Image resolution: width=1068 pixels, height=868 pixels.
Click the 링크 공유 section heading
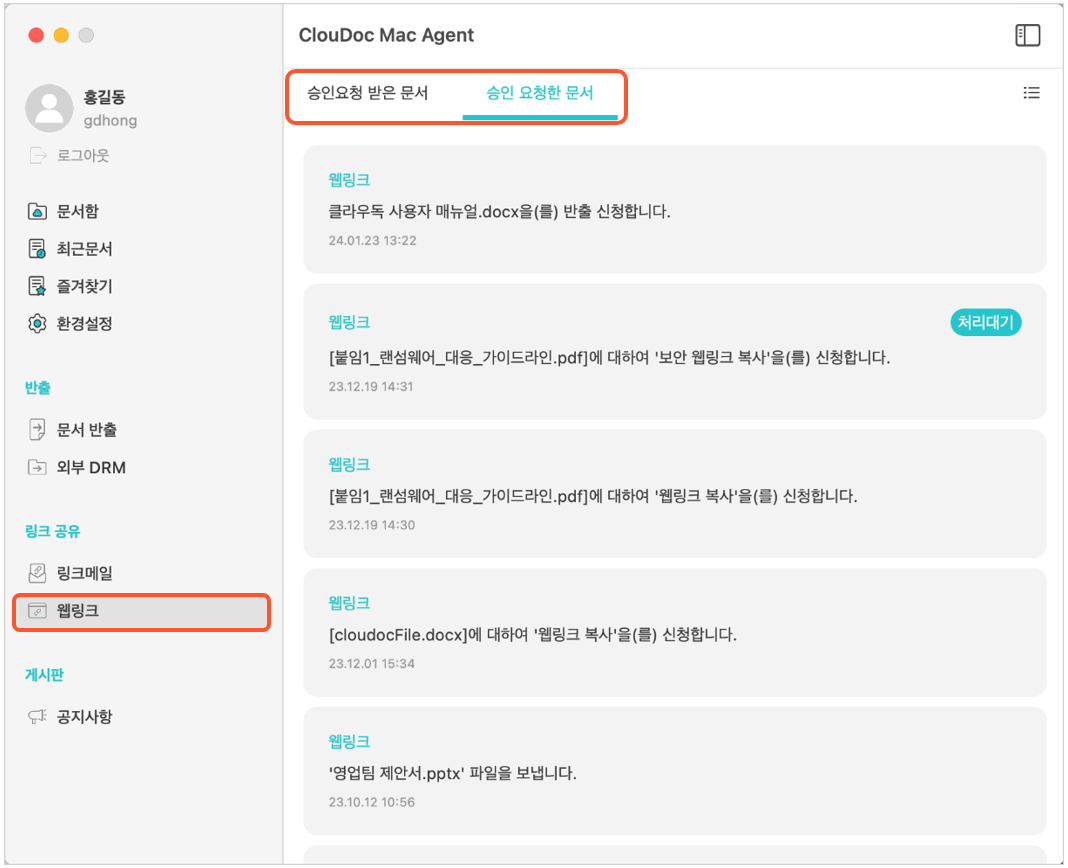tap(52, 531)
